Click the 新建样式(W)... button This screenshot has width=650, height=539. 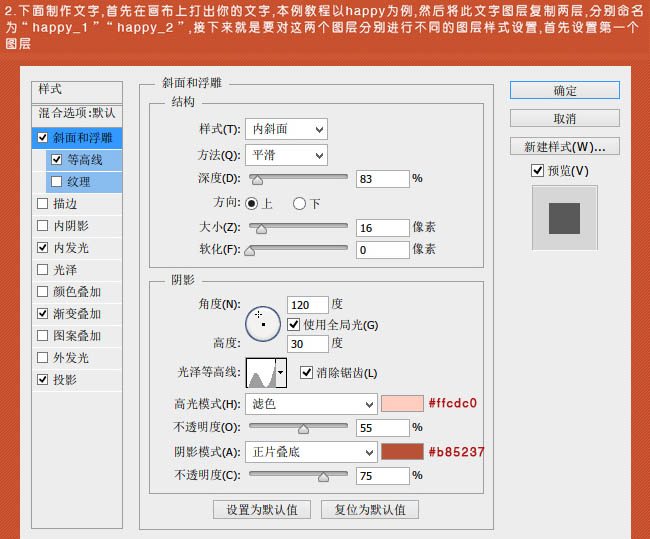565,146
